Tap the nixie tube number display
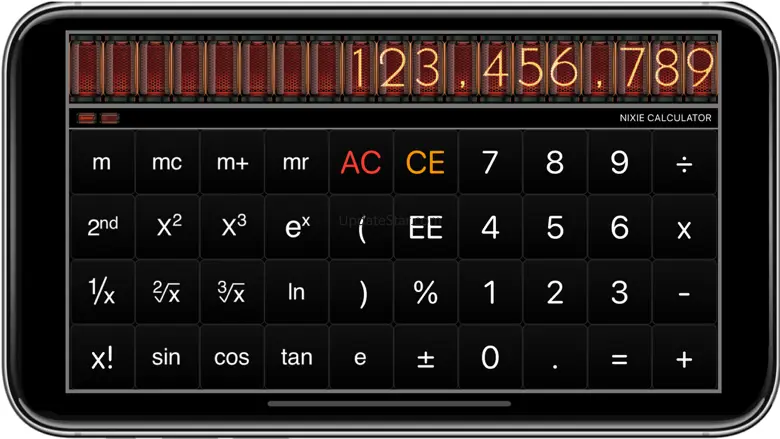The width and height of the screenshot is (780, 439). tap(393, 68)
